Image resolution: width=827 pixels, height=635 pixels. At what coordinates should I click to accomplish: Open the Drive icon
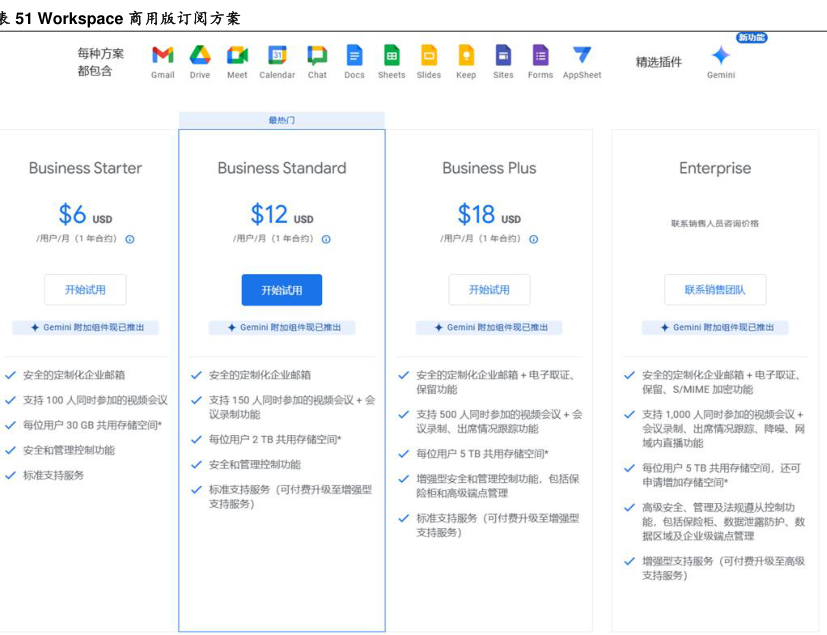coord(200,55)
